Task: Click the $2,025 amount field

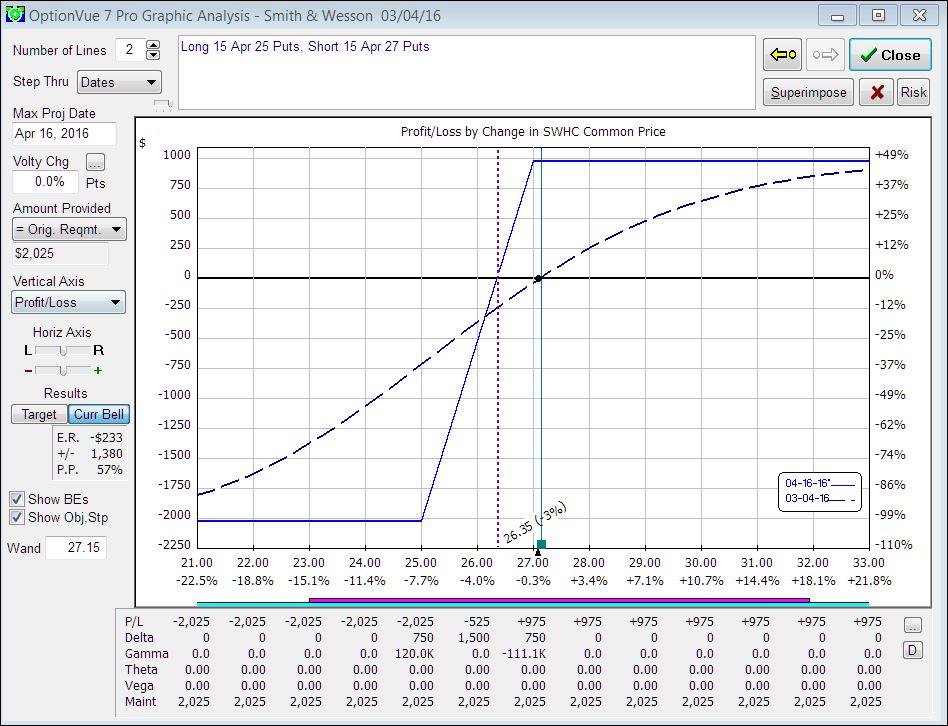Action: pyautogui.click(x=60, y=254)
